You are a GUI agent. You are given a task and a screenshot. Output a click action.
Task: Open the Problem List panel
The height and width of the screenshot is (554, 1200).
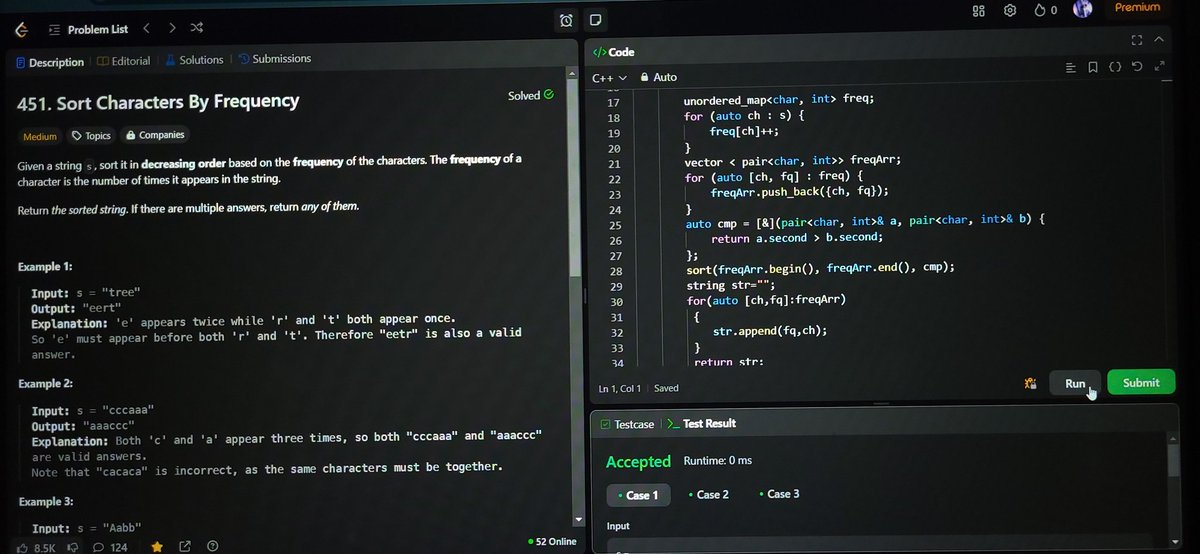(x=88, y=30)
